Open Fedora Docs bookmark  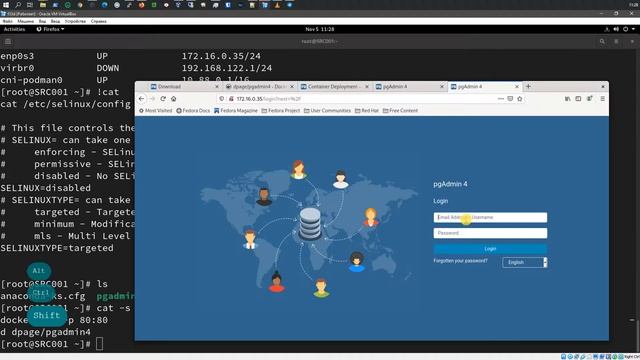(x=193, y=111)
